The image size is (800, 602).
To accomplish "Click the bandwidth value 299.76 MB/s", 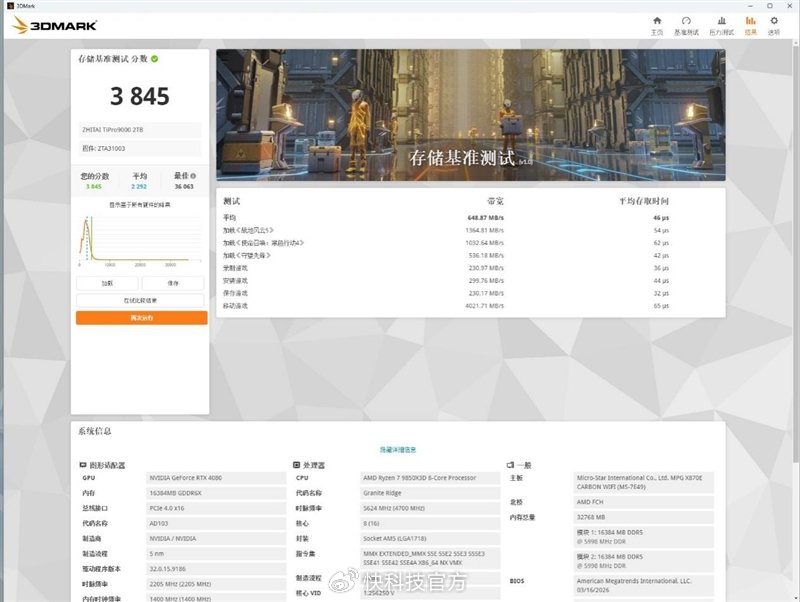I will pos(486,281).
